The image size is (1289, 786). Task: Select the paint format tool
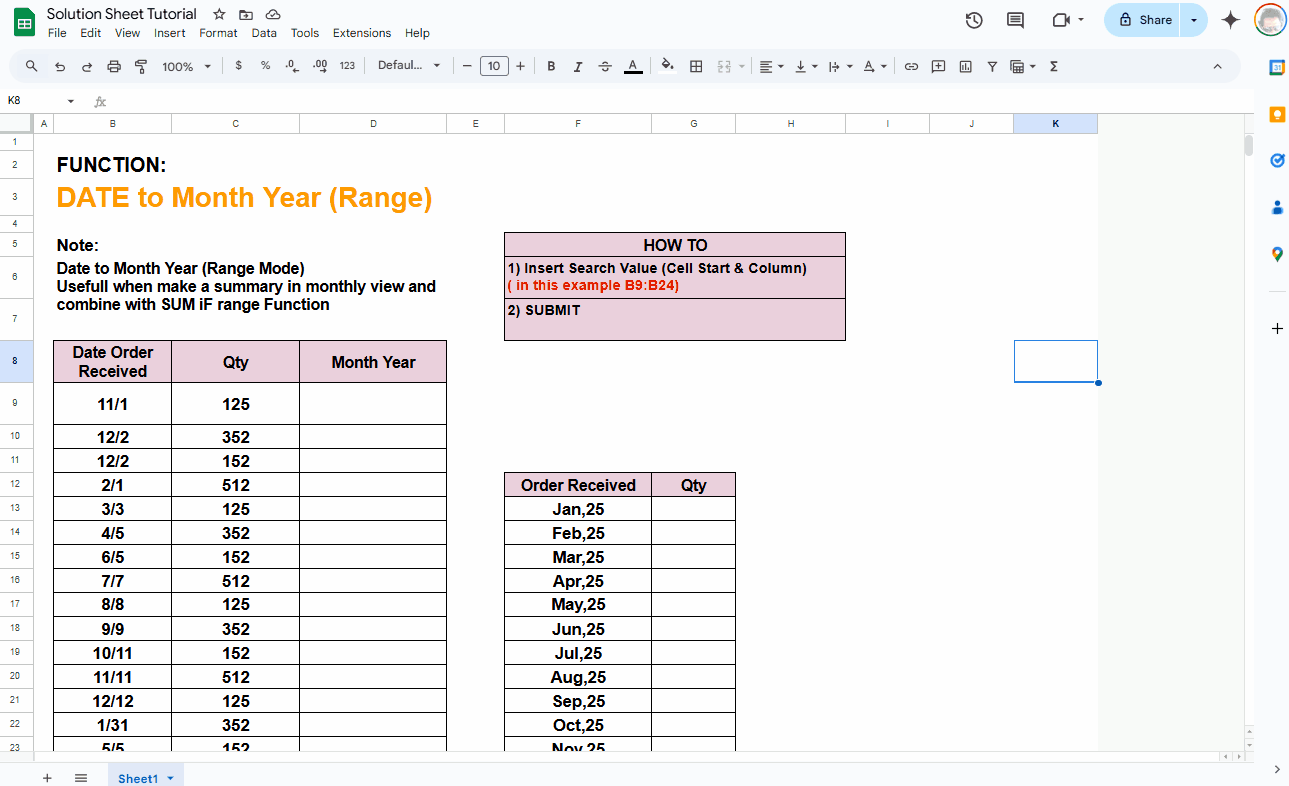pyautogui.click(x=141, y=66)
